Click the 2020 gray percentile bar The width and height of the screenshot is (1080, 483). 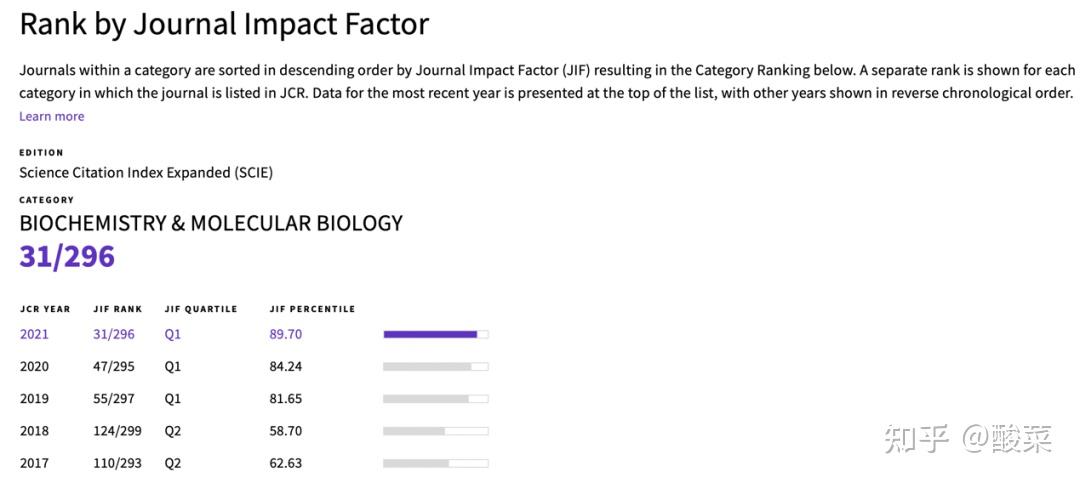pyautogui.click(x=435, y=367)
